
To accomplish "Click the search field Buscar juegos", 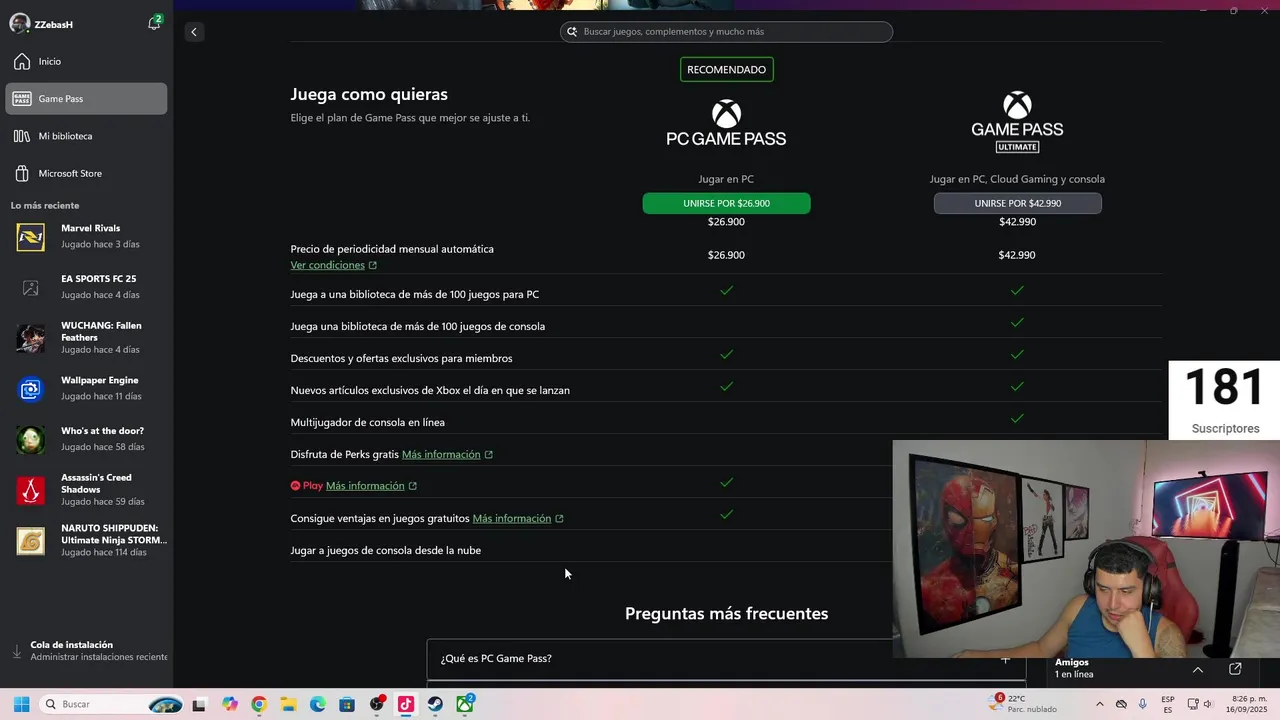I will pos(726,32).
